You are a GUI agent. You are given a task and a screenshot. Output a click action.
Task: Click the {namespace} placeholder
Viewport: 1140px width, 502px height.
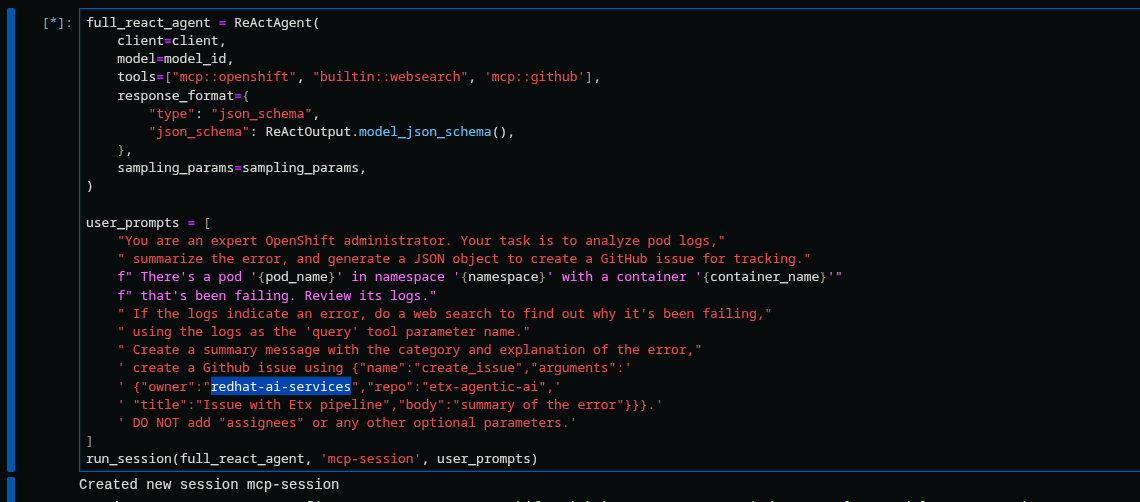tap(502, 277)
